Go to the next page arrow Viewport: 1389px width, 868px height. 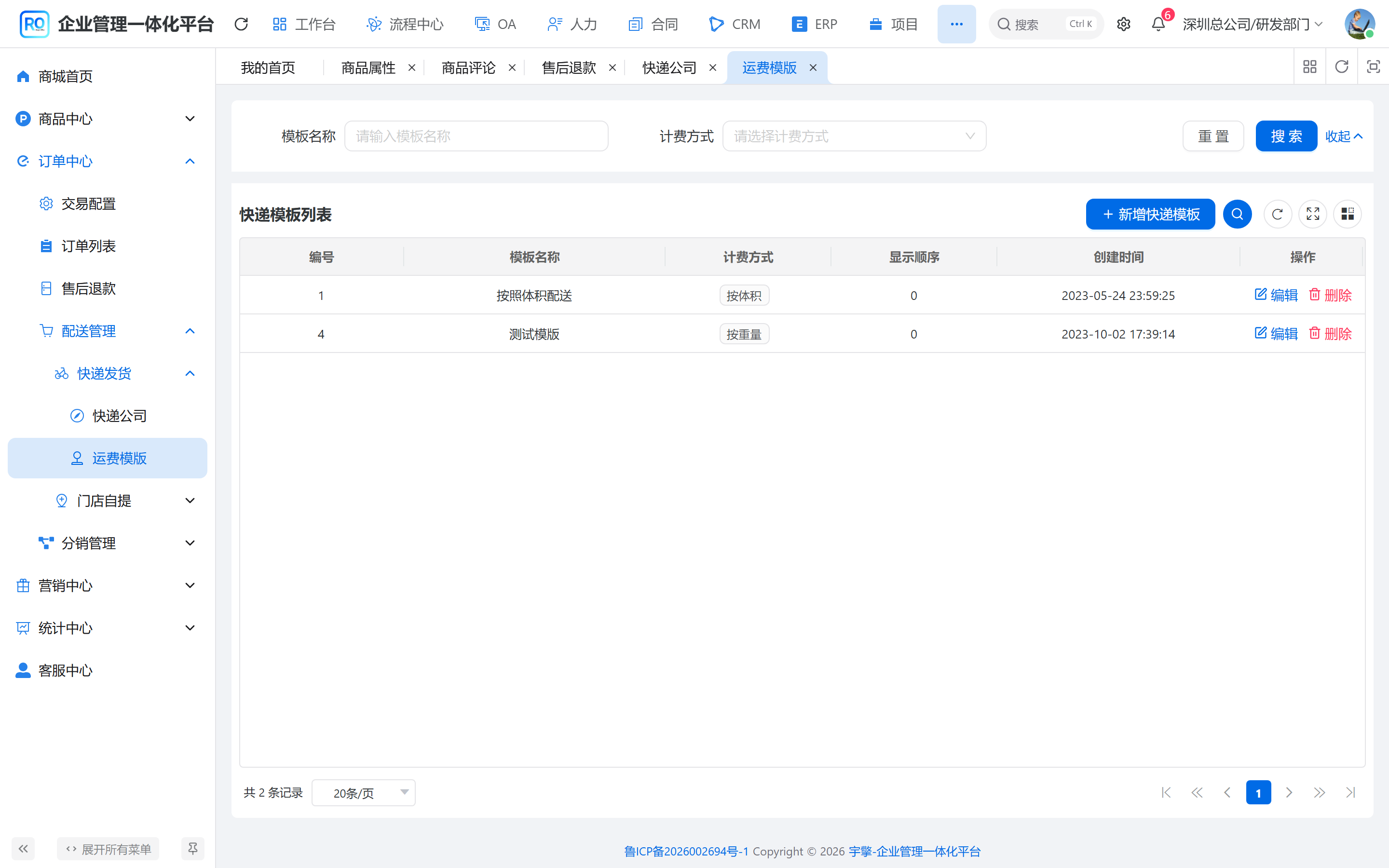click(1289, 793)
